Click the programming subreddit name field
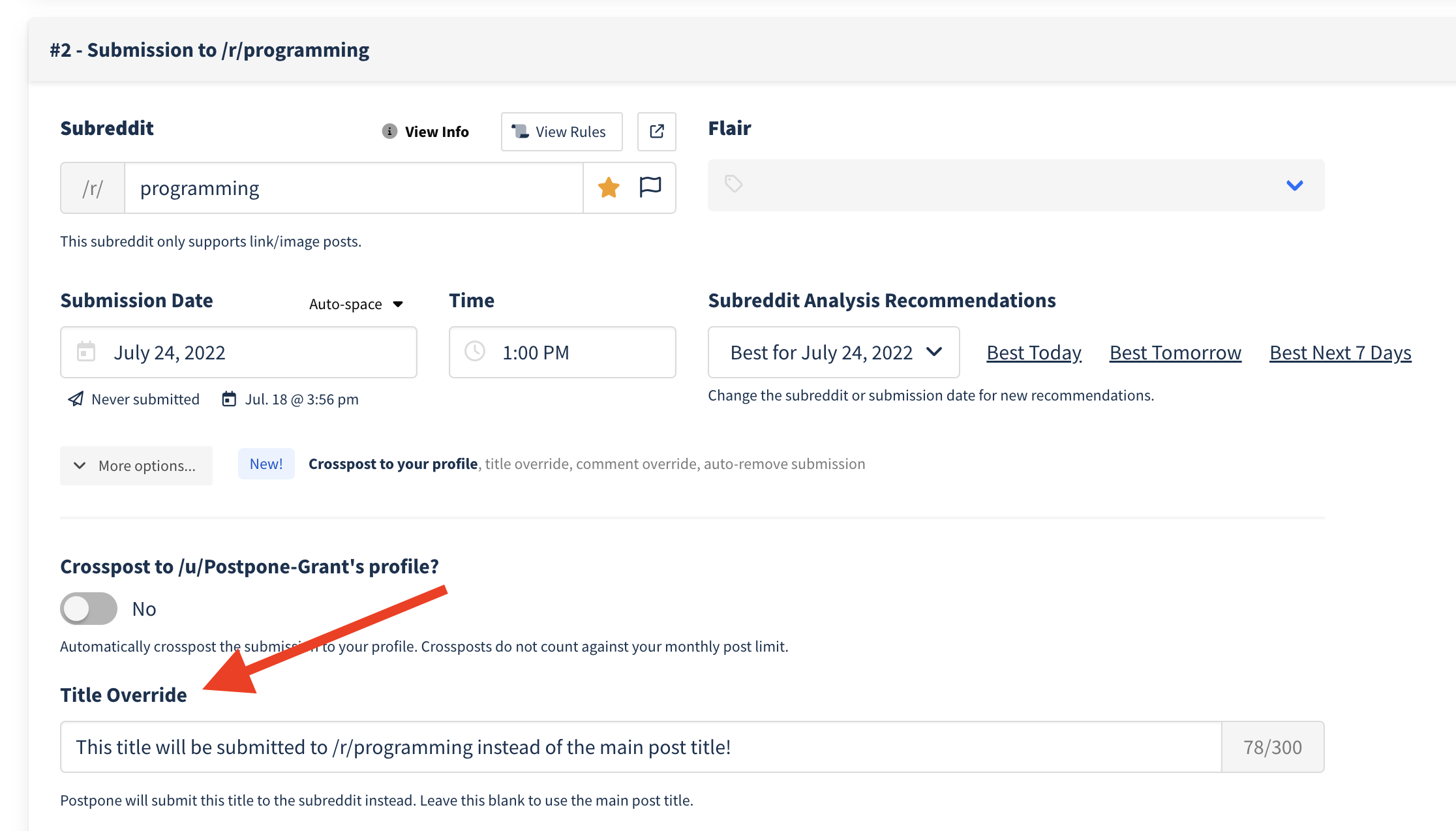Screen dimensions: 1456x831 [352, 188]
